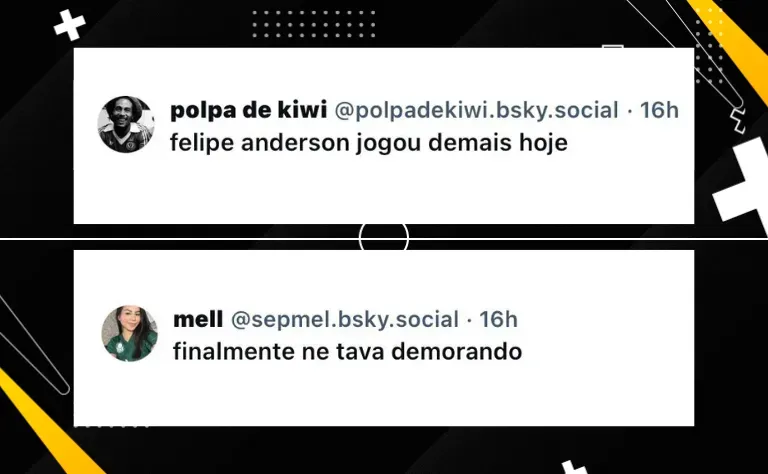Click the dotted grid pattern at the top
768x474 pixels.
click(313, 24)
